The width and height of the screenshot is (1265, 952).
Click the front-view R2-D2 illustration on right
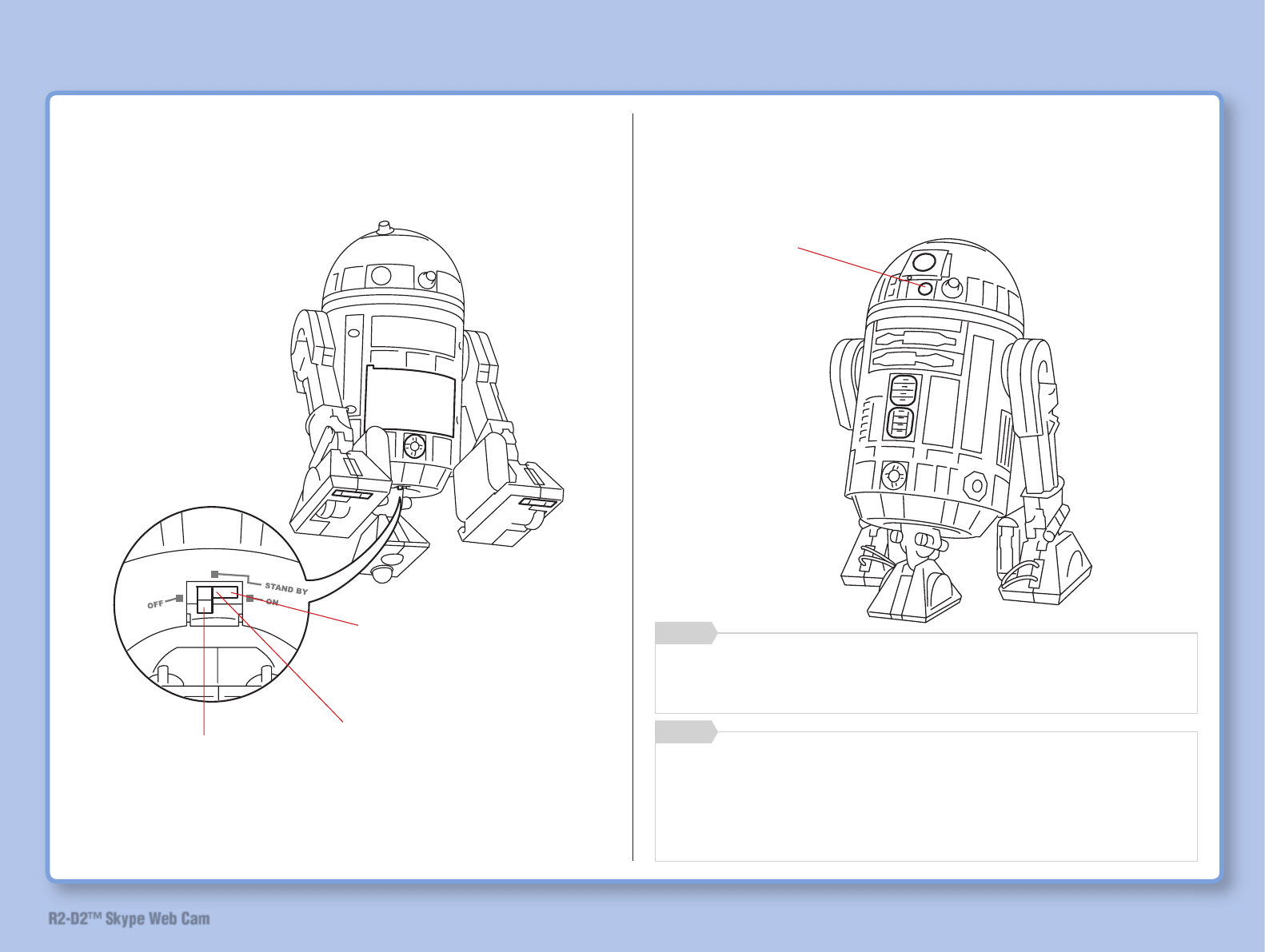click(x=960, y=429)
